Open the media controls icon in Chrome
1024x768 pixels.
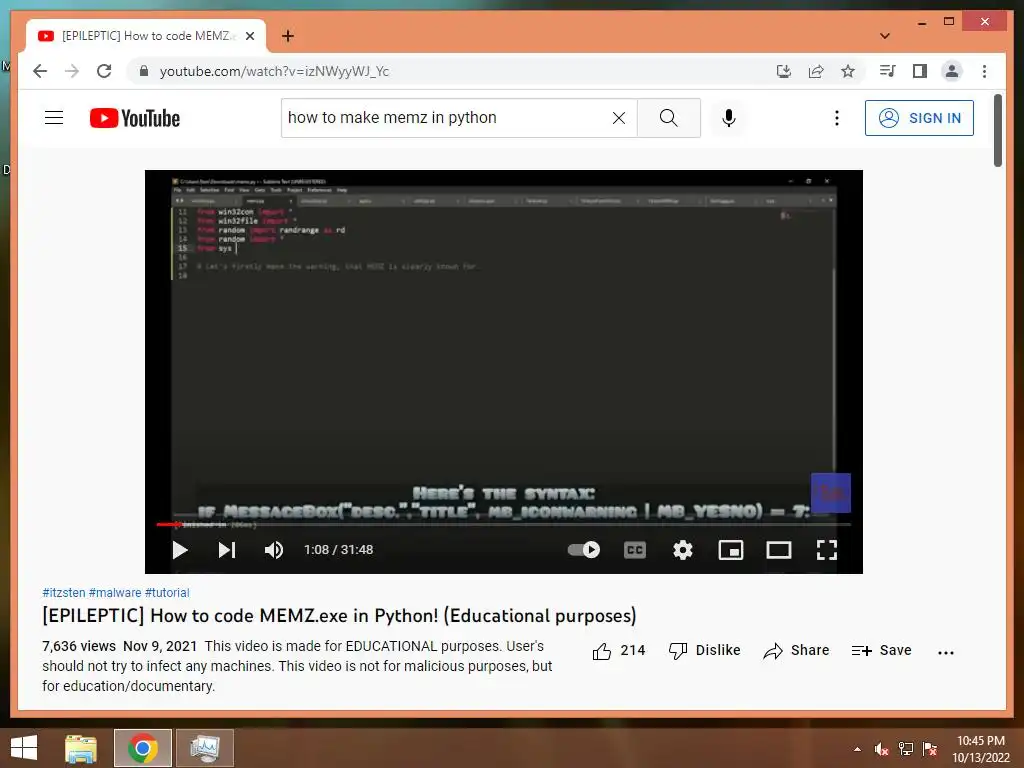888,71
